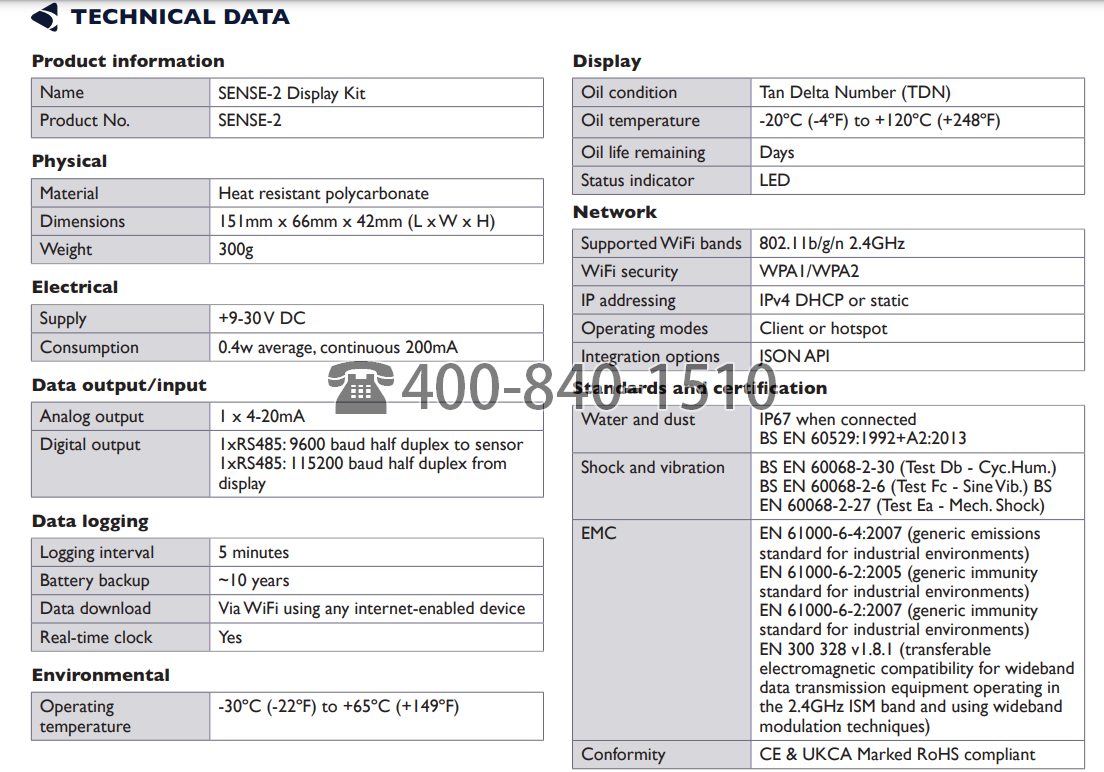Click the "Logging interval" label cell
1104x772 pixels.
point(120,552)
